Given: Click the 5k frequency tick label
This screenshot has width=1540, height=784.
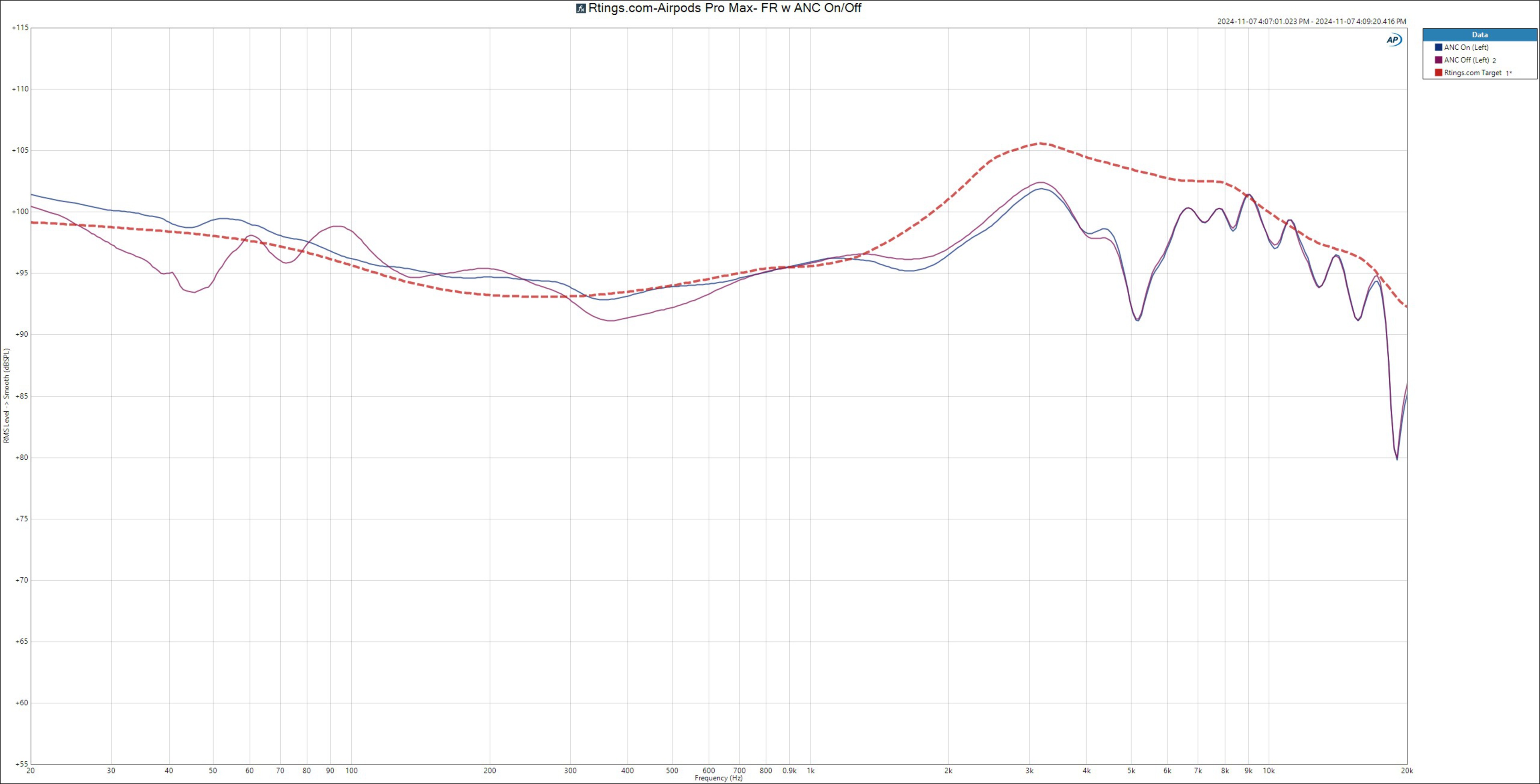Looking at the screenshot, I should (x=1131, y=771).
